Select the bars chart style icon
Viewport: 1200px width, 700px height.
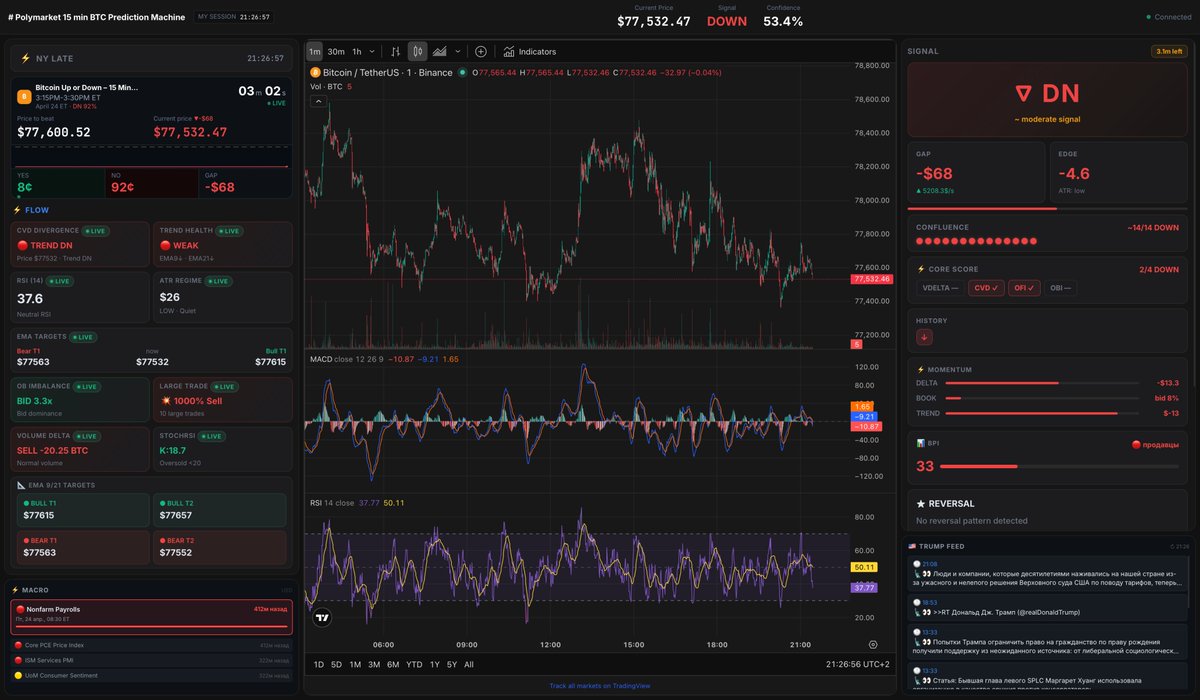(396, 51)
